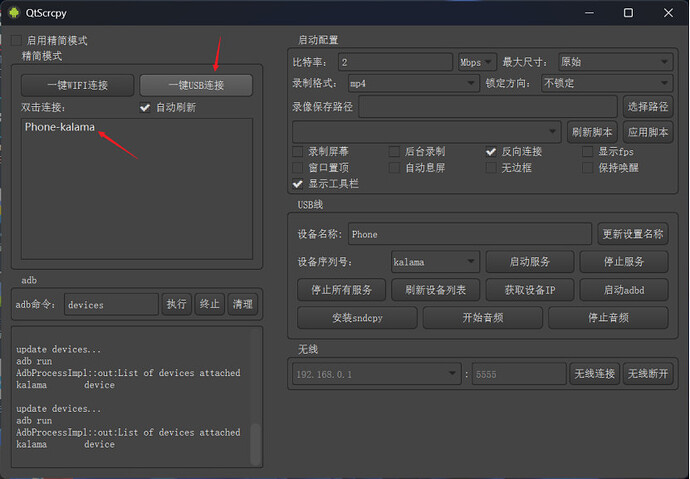This screenshot has height=479, width=690.
Task: Click the 一键USB连接 button
Action: pyautogui.click(x=196, y=84)
